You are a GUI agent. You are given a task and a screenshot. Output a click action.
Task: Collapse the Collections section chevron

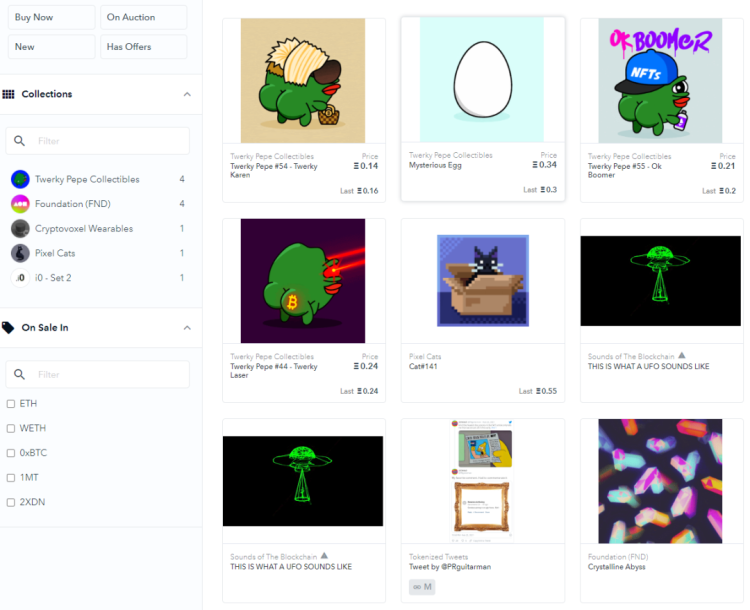pos(187,94)
